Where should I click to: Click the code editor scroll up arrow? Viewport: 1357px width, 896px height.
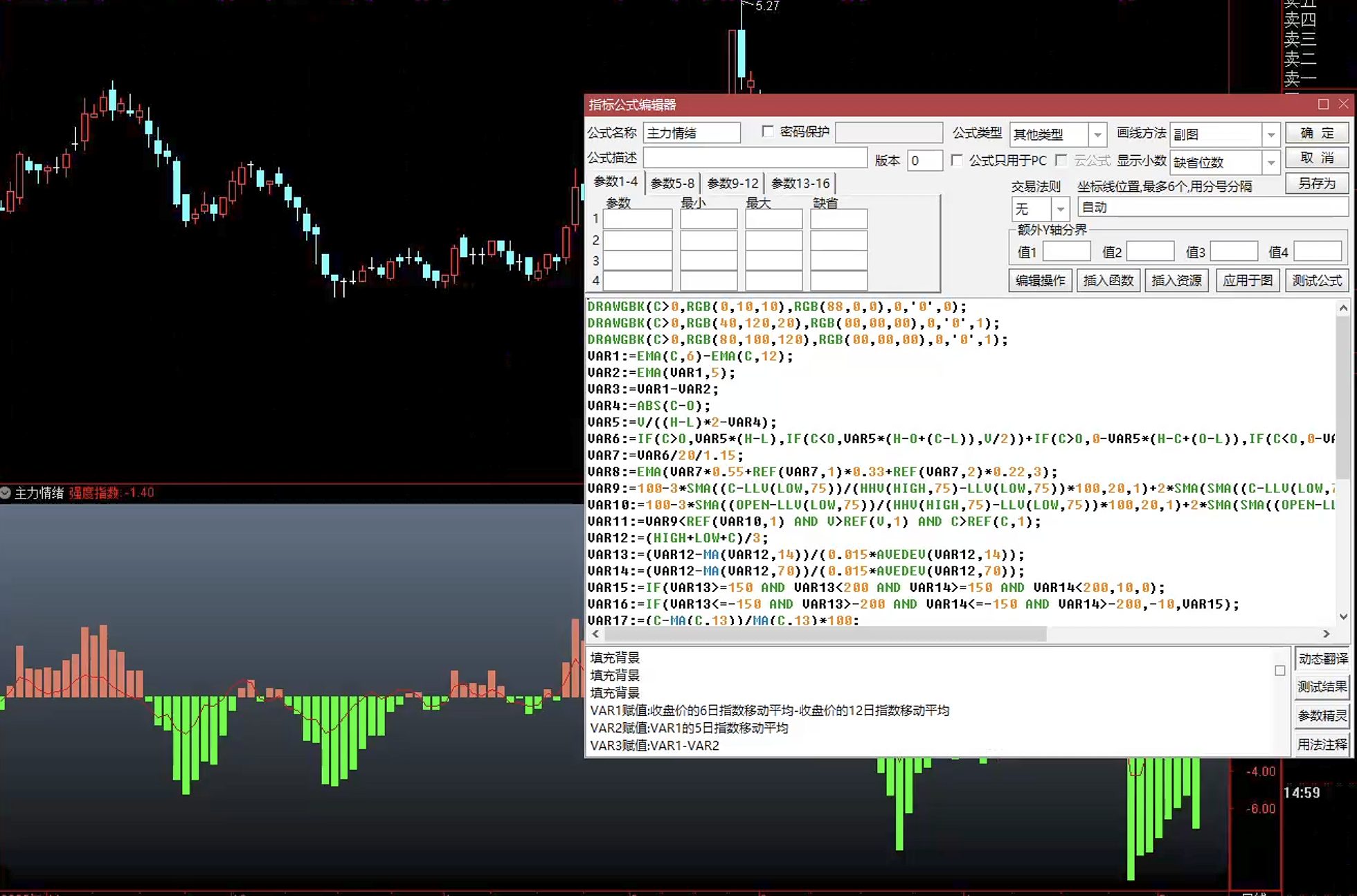1343,307
